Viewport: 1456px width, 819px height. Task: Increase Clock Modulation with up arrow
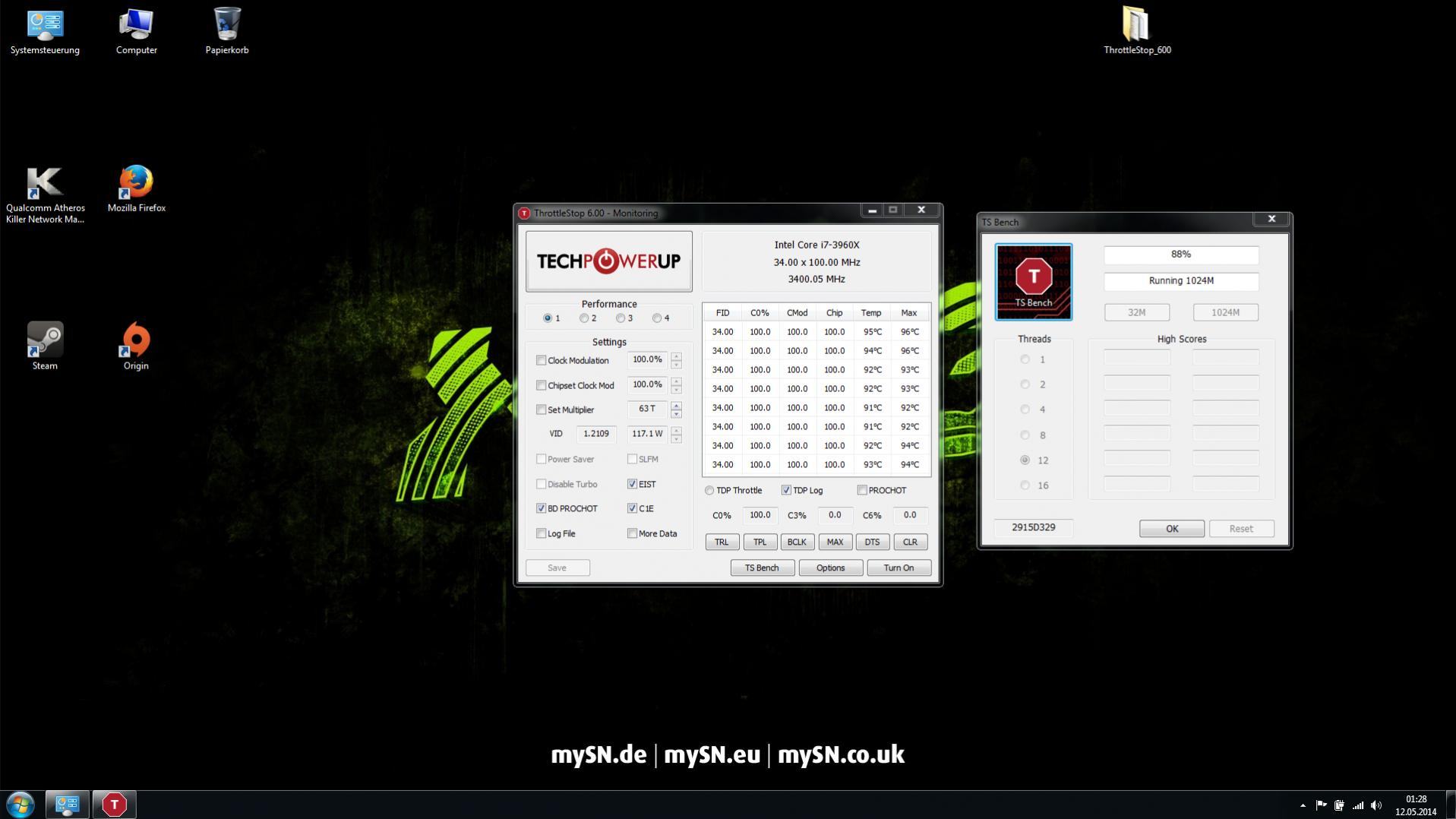(x=676, y=356)
